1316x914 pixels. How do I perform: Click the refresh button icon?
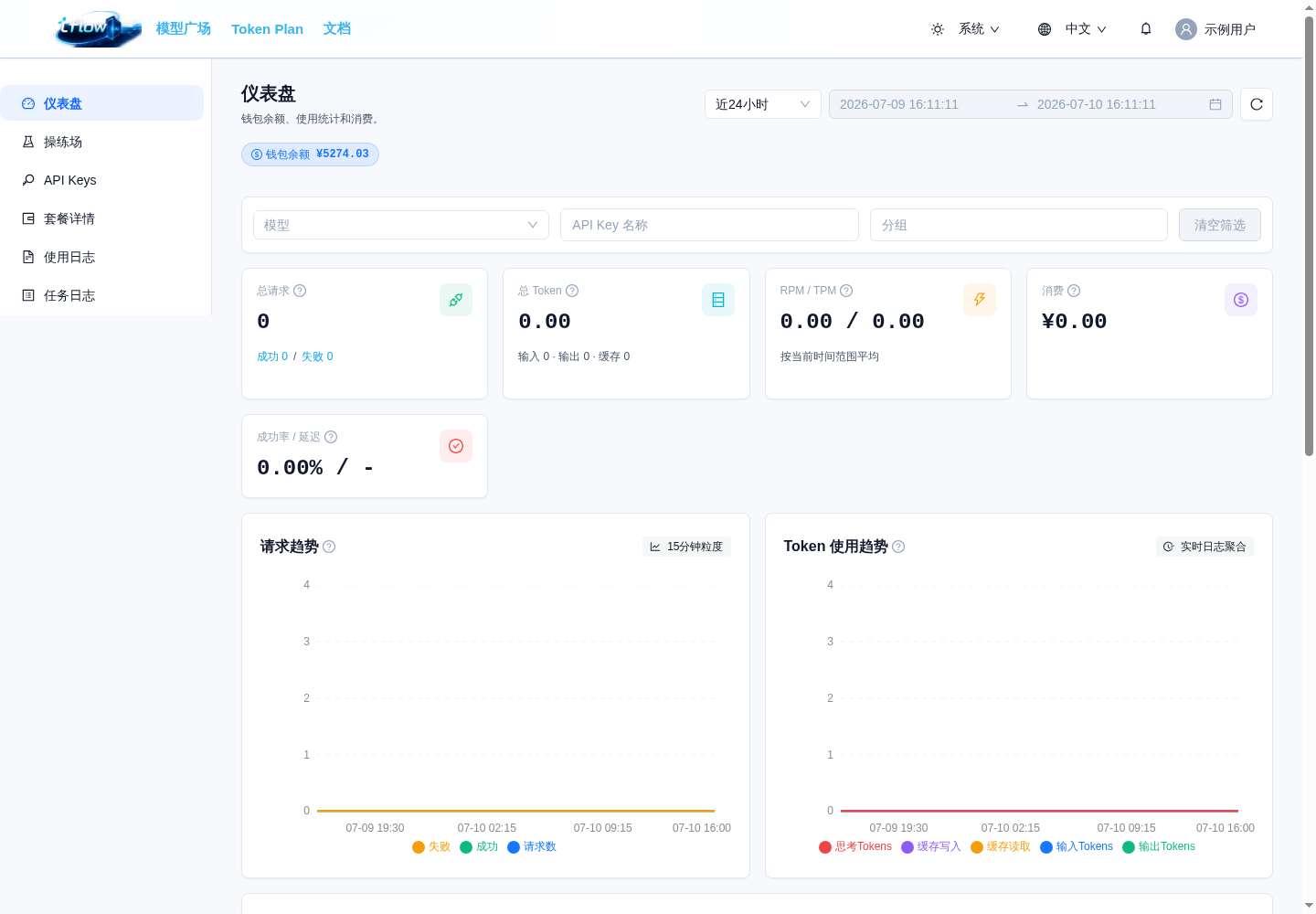1257,104
